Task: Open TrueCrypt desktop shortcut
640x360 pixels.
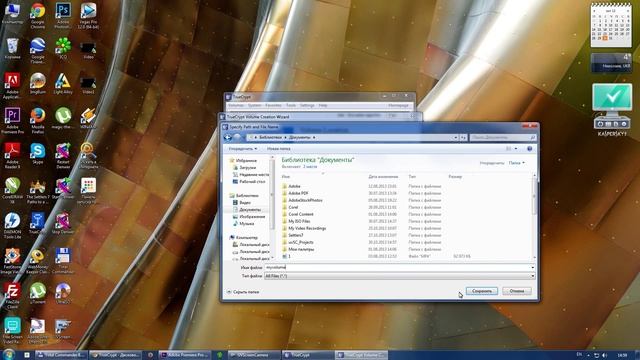Action: [38, 224]
